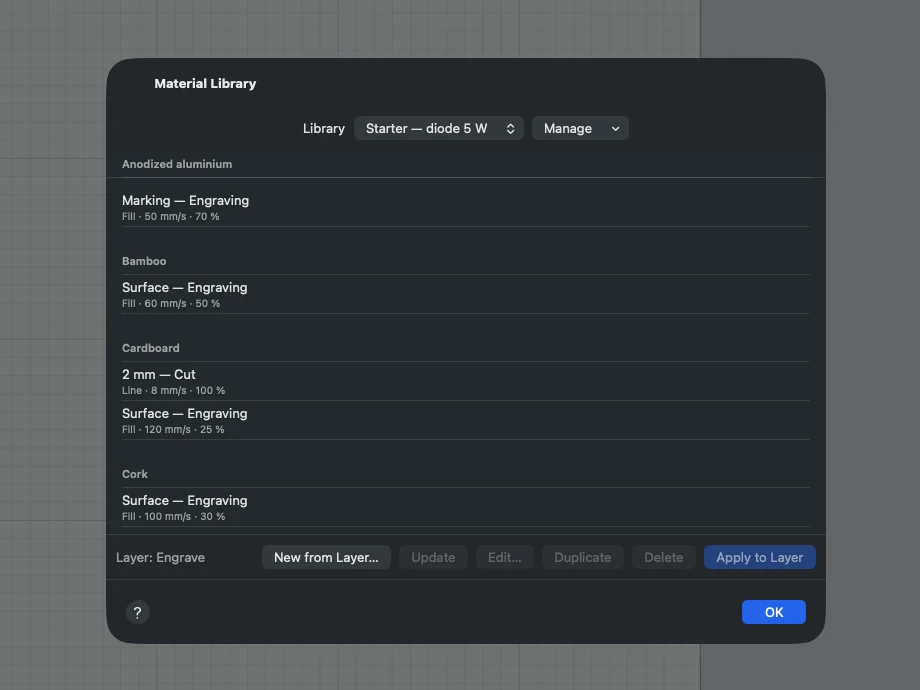Screen dimensions: 920x690
Task: Select Bamboo Surface — Engraving preset
Action: pyautogui.click(x=466, y=294)
